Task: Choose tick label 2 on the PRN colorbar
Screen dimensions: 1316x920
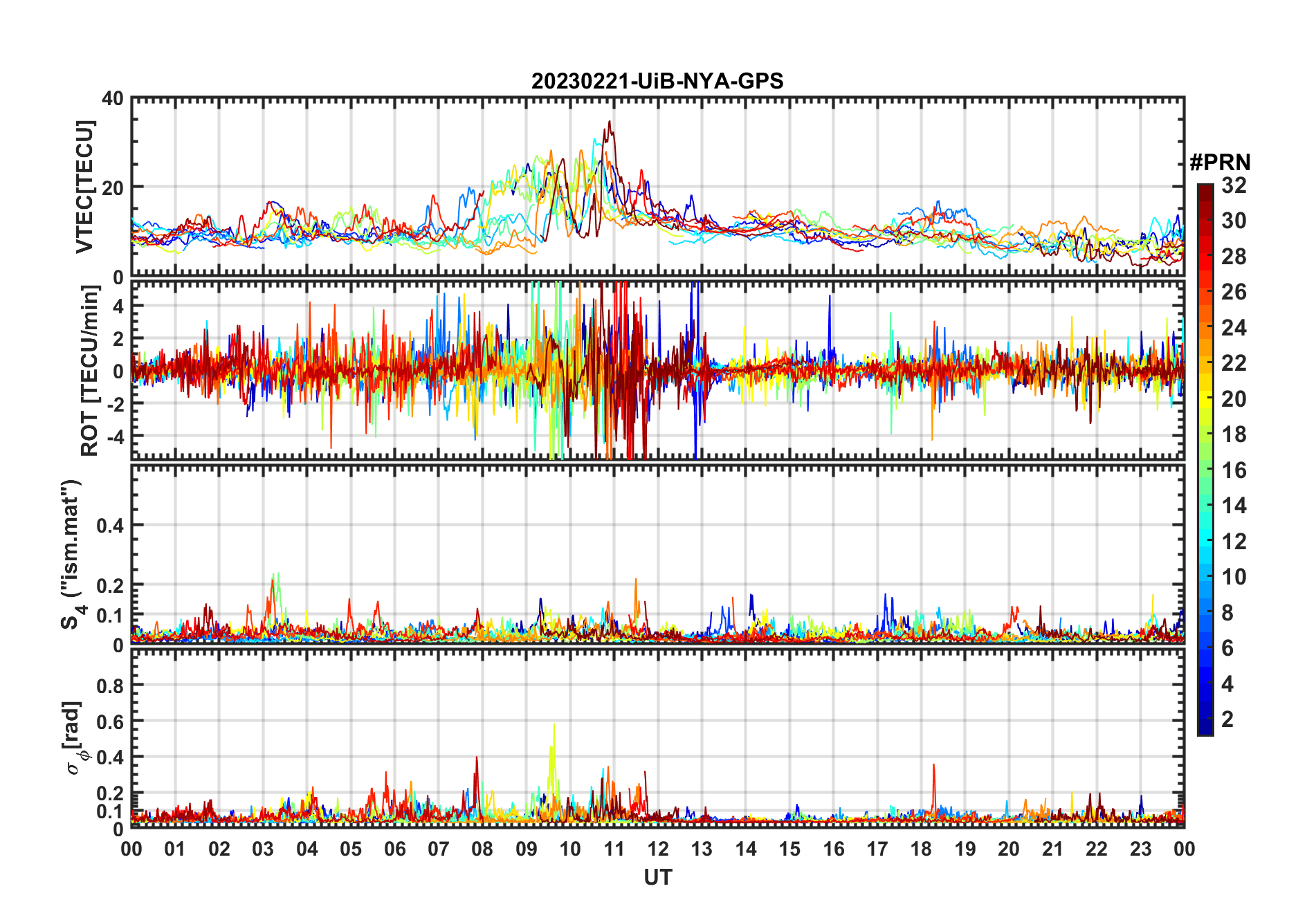Action: [x=1227, y=719]
